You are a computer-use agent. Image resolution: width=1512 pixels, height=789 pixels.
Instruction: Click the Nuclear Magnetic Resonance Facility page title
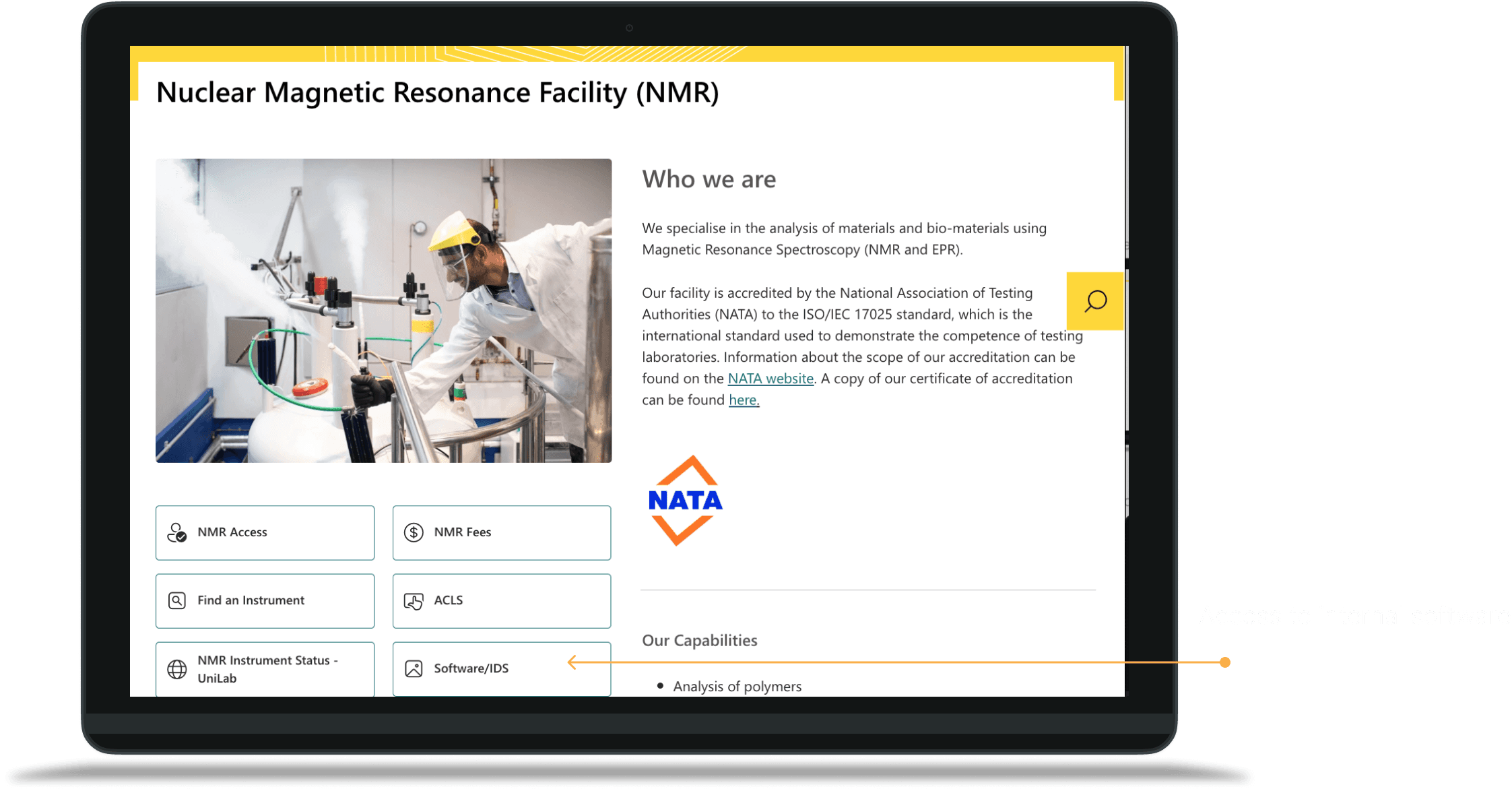[437, 92]
